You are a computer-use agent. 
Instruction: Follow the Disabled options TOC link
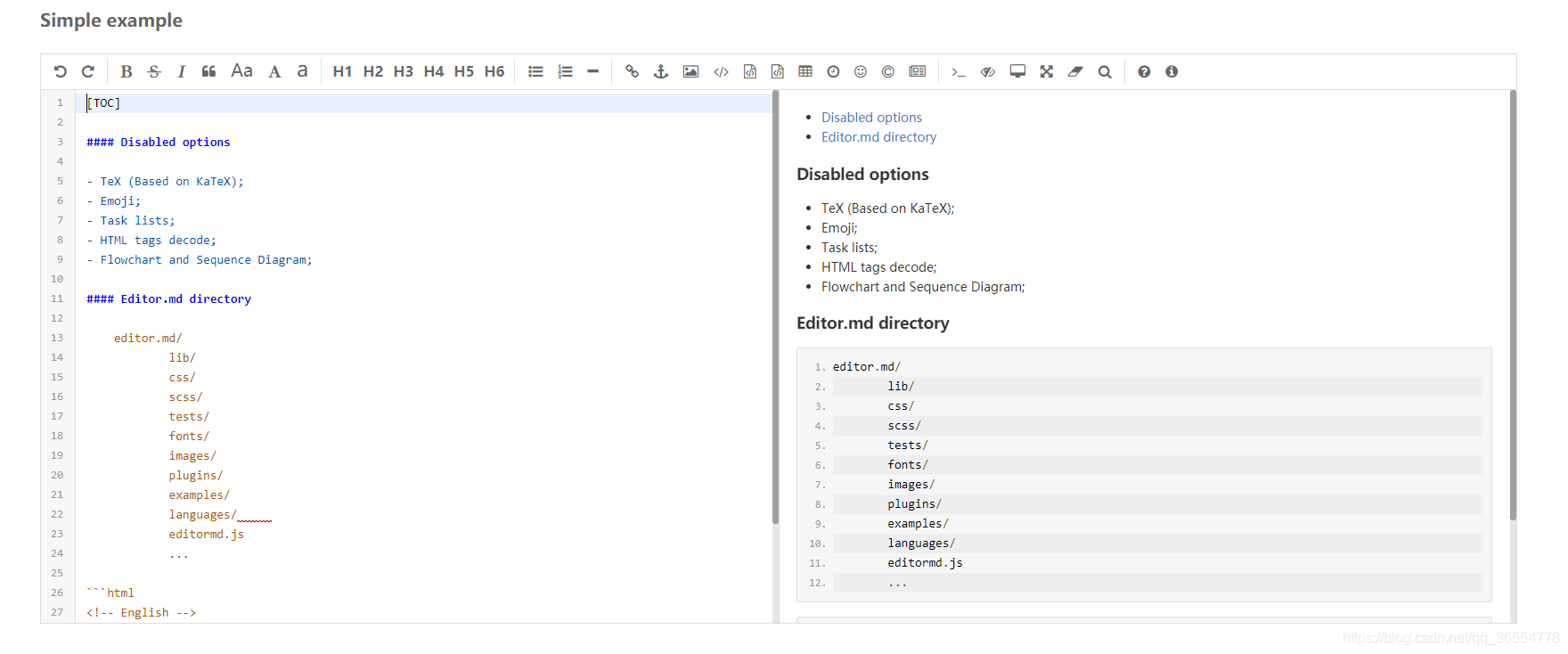pyautogui.click(x=871, y=118)
